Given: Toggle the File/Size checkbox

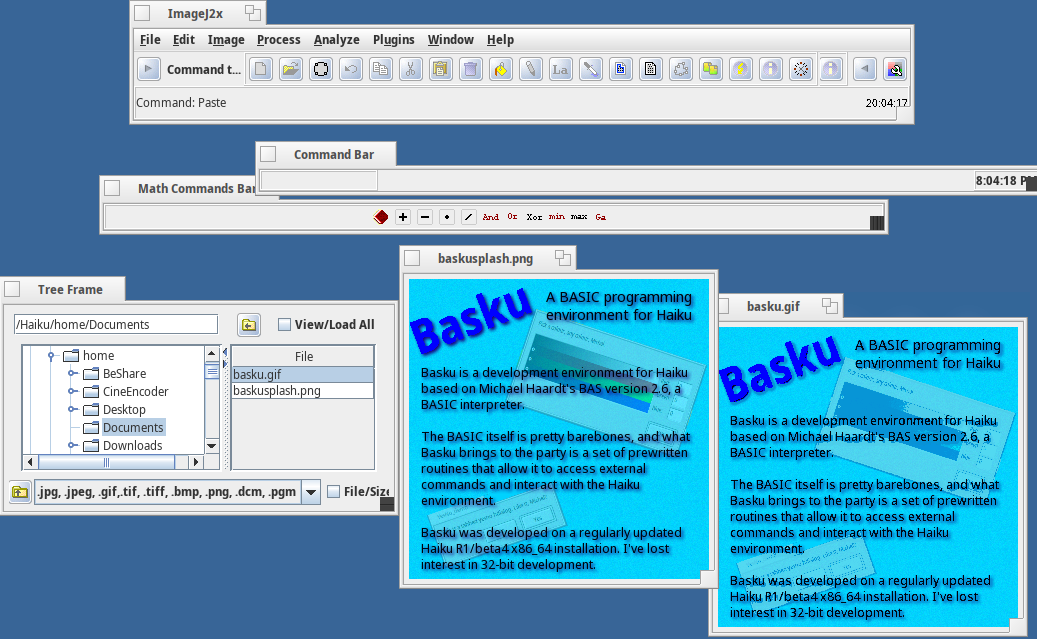Looking at the screenshot, I should pos(333,491).
